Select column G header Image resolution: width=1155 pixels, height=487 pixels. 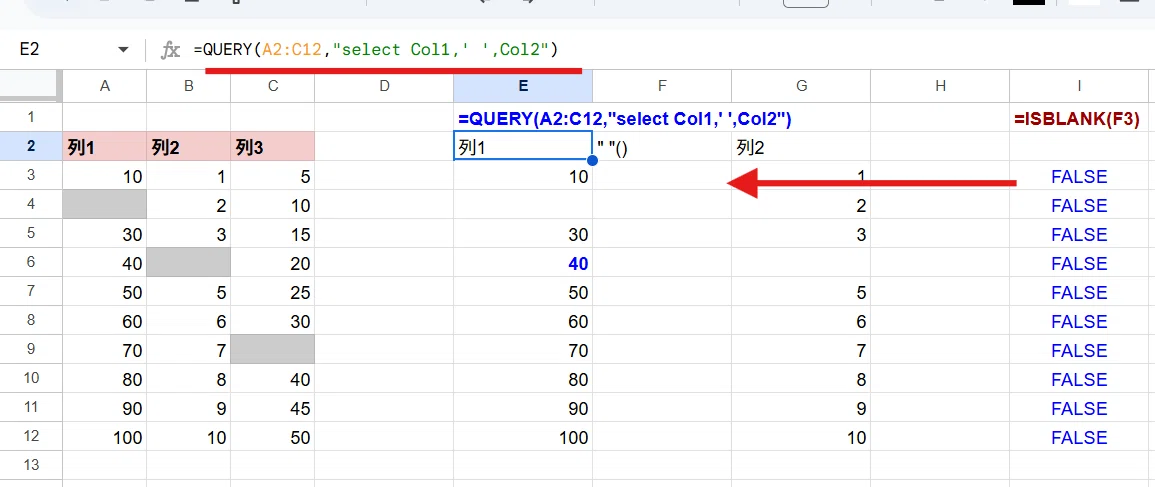tap(801, 86)
